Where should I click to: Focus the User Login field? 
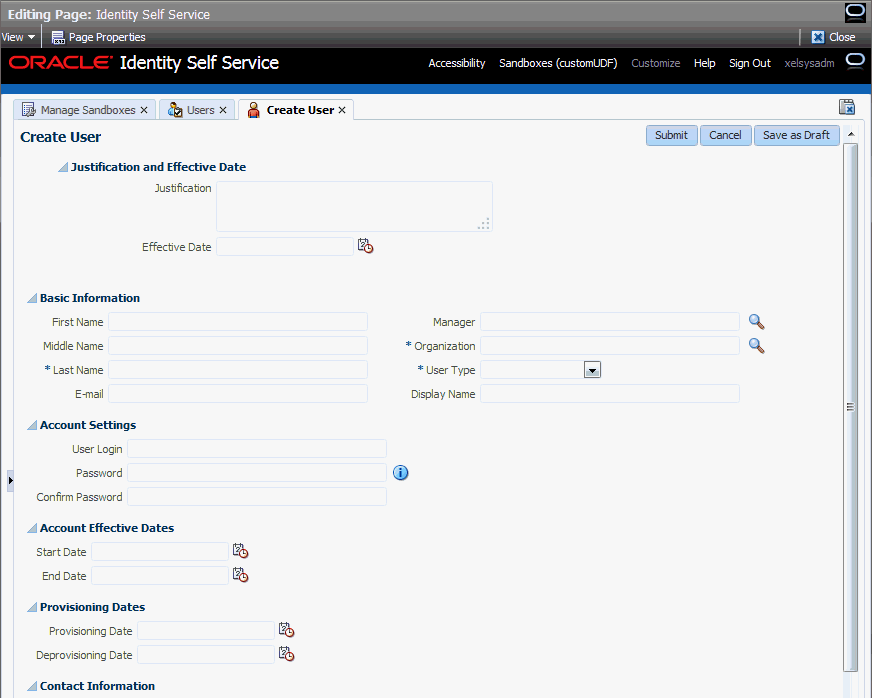click(x=257, y=448)
